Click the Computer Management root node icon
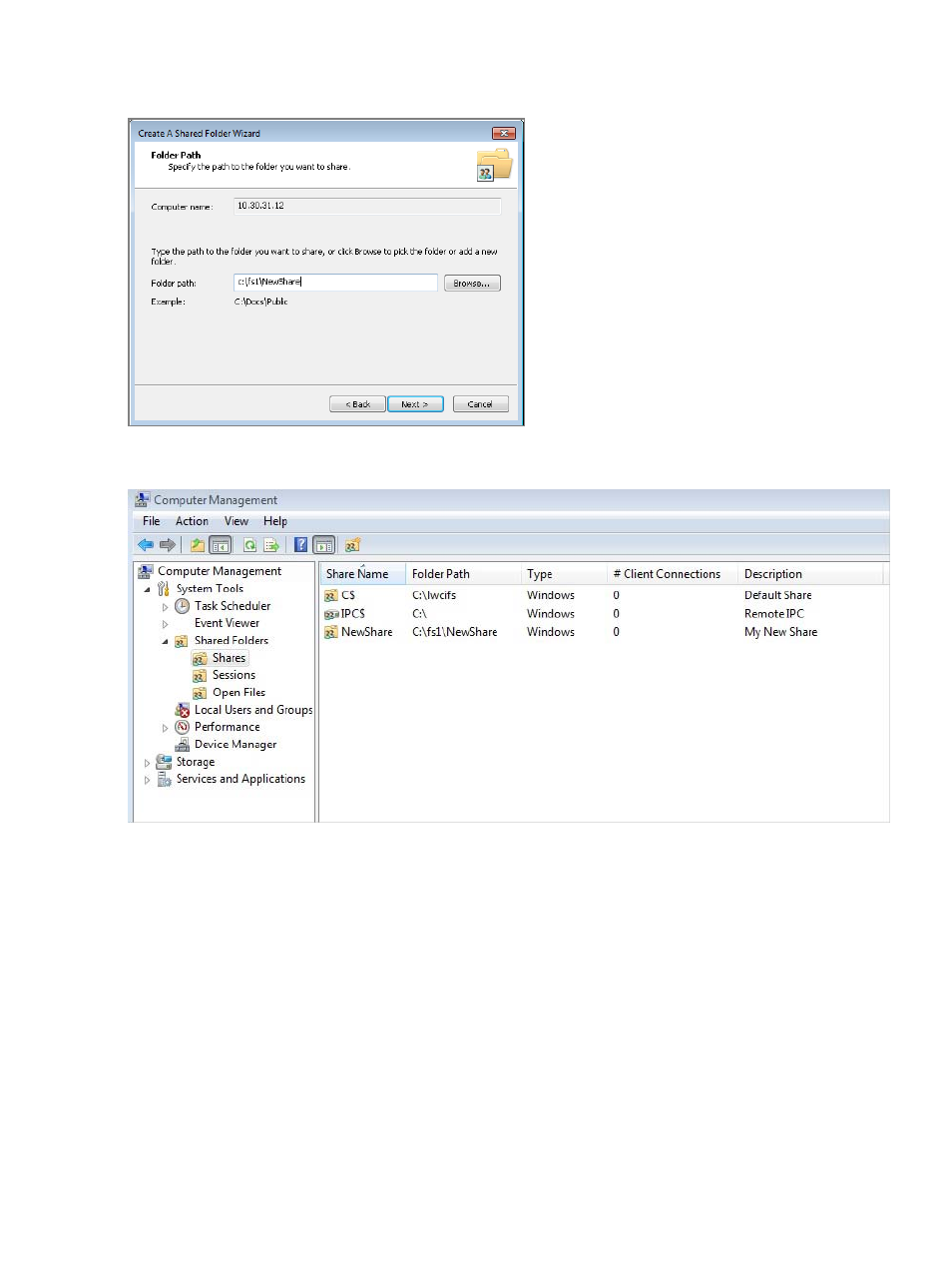The height and width of the screenshot is (1268, 952). [146, 571]
